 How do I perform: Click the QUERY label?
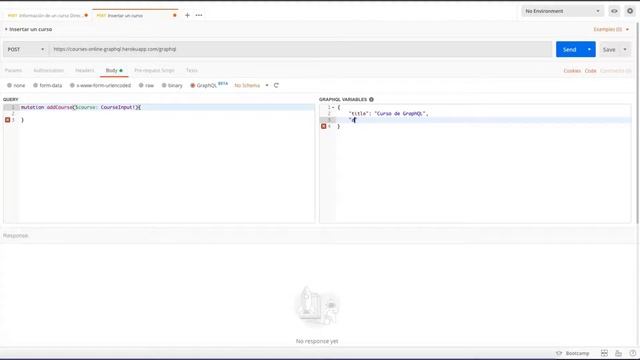11,99
